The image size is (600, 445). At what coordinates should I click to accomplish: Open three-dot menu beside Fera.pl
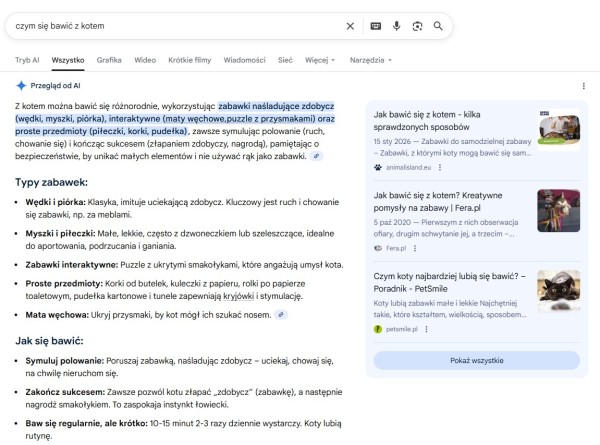point(415,248)
